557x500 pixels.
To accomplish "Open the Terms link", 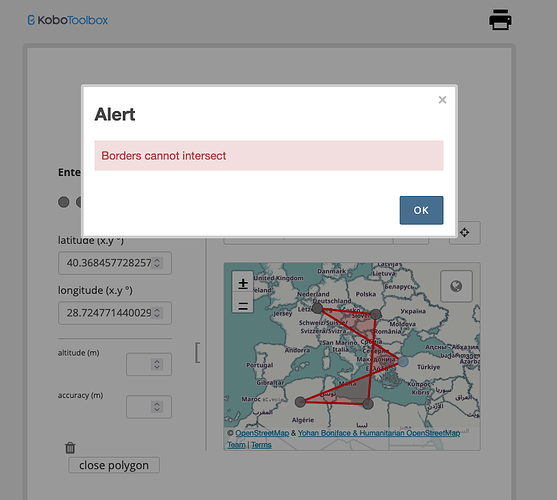I will [261, 445].
